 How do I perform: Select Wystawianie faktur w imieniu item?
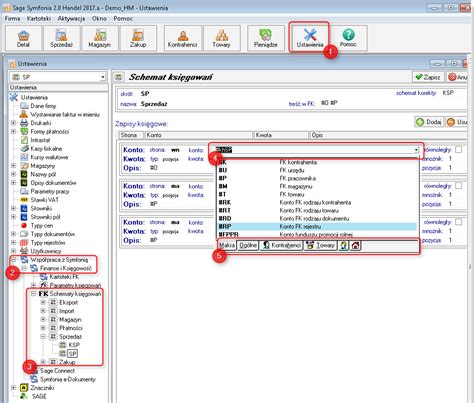65,114
